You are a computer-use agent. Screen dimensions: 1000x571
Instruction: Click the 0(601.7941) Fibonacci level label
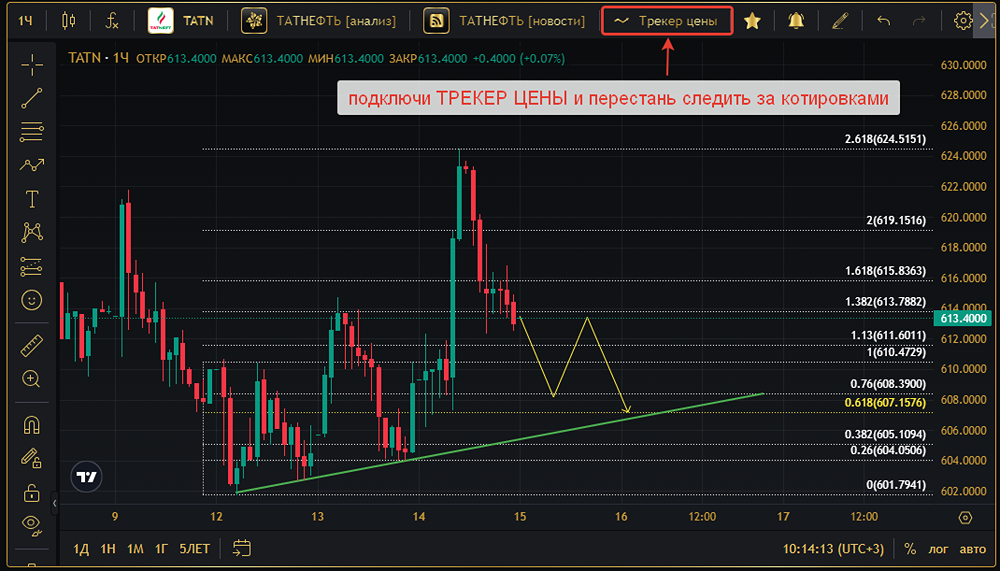point(896,485)
